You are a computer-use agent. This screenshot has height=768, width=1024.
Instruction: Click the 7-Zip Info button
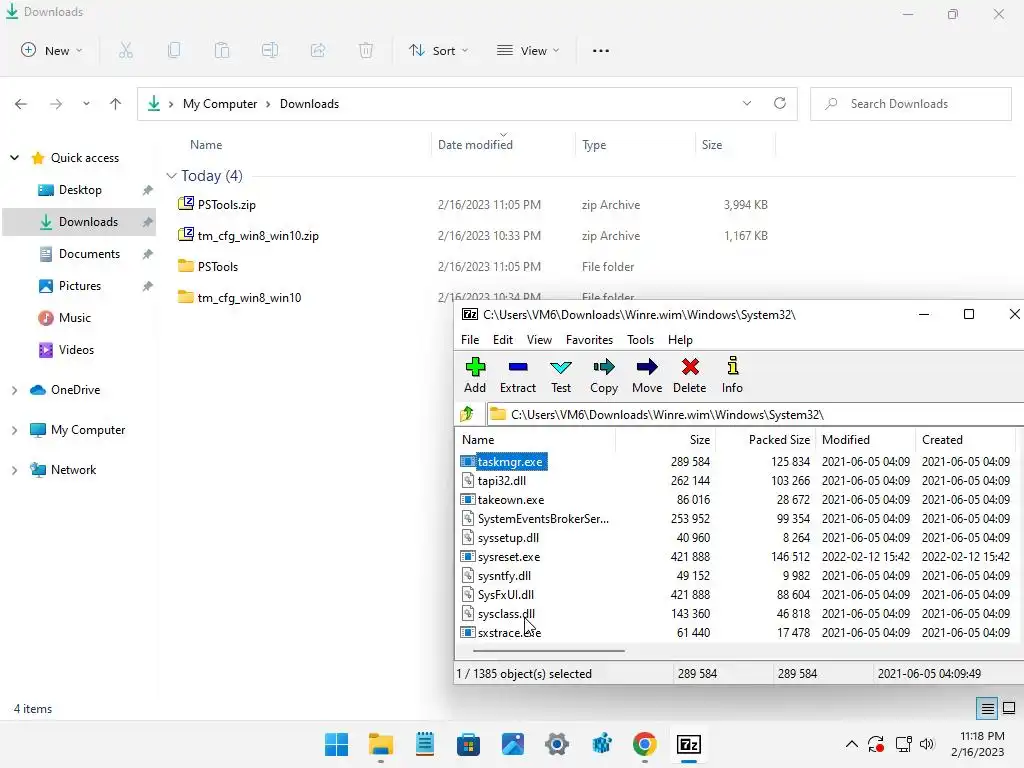pos(732,376)
